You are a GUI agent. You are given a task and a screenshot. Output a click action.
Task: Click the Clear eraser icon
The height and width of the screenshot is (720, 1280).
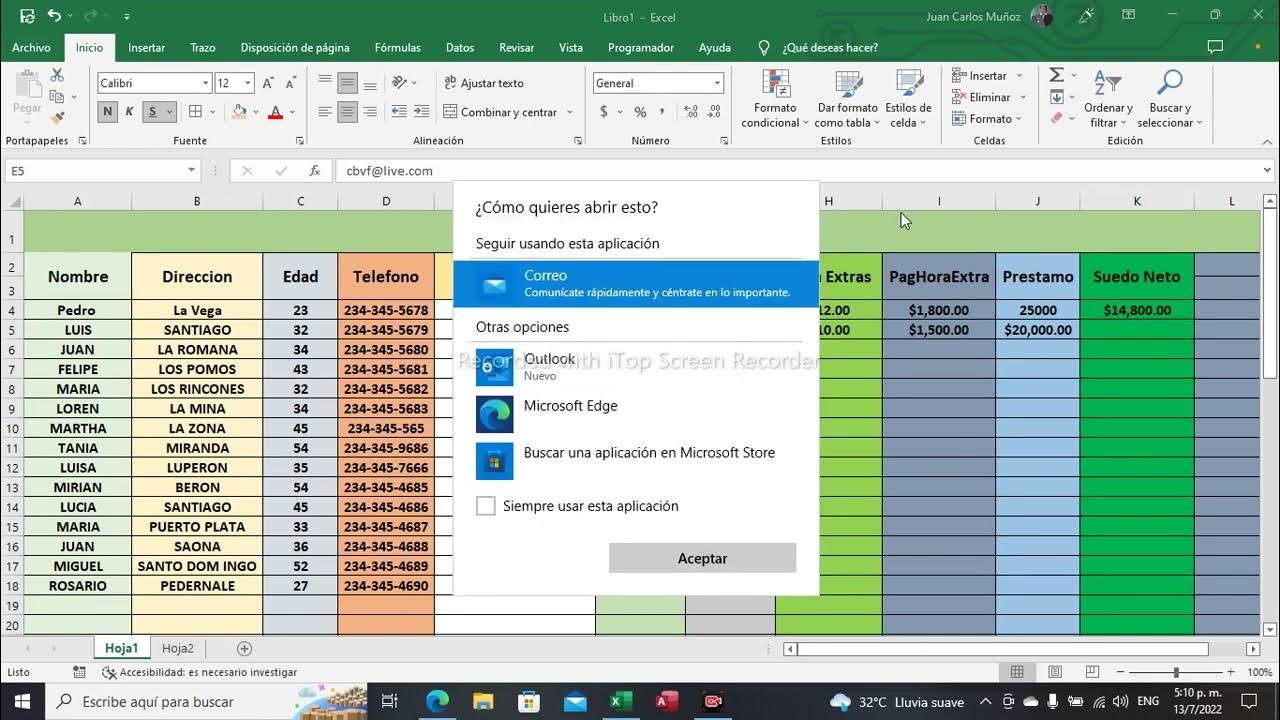[1056, 118]
